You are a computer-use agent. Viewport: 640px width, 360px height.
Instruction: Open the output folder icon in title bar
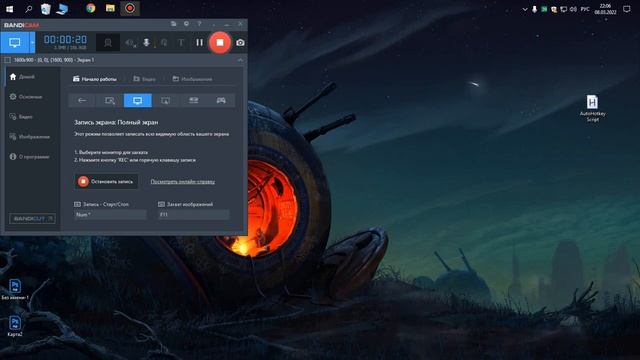coord(173,24)
